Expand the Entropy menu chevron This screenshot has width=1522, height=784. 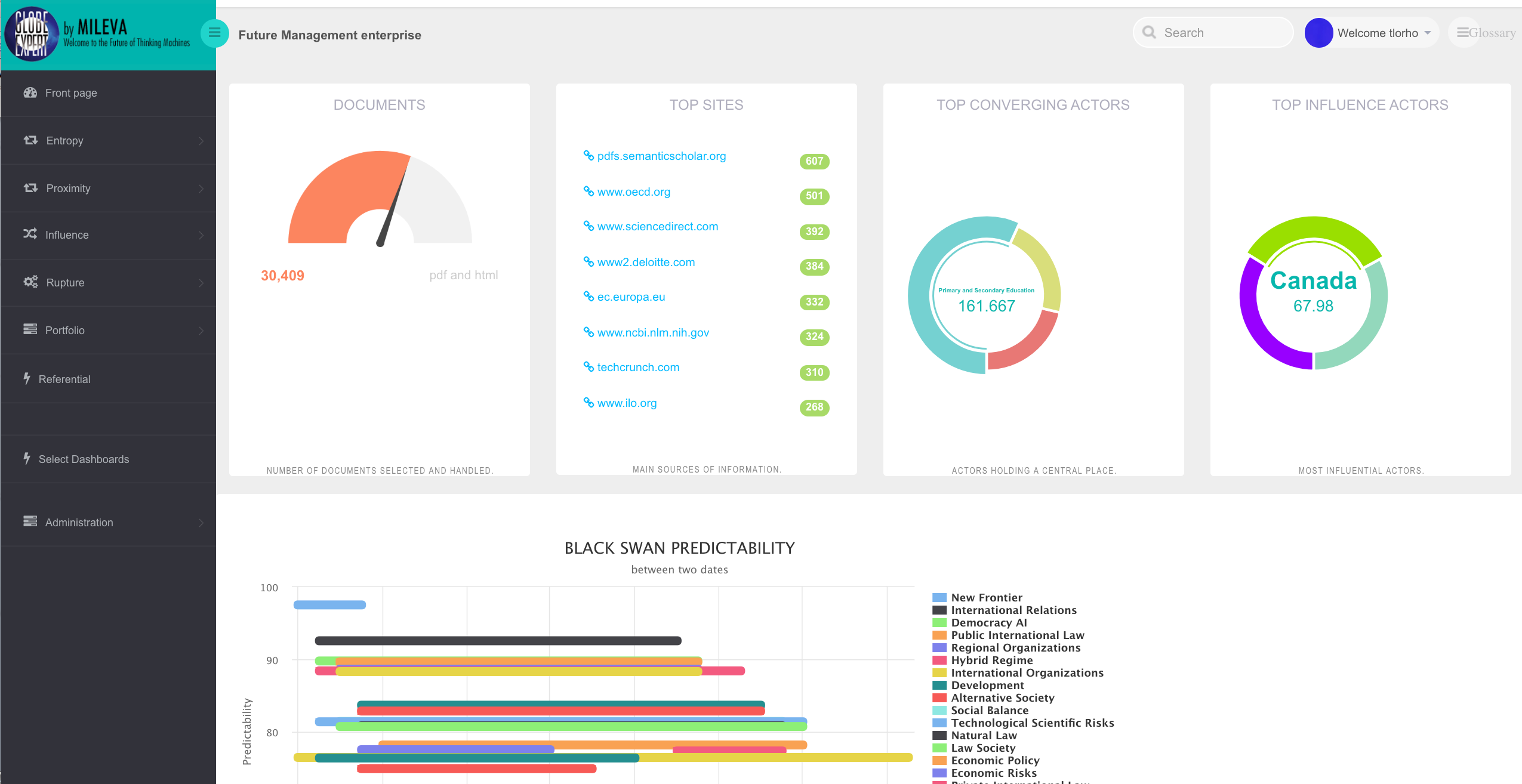click(x=201, y=141)
